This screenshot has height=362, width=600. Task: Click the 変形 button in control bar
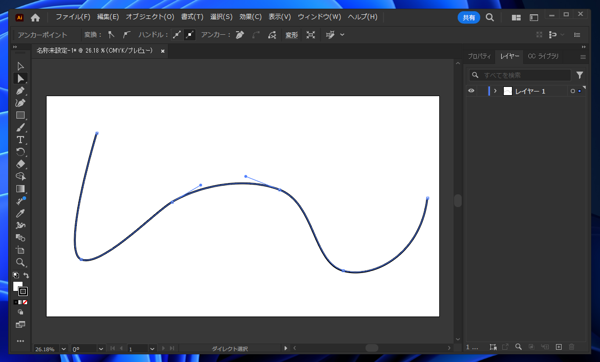pyautogui.click(x=292, y=35)
